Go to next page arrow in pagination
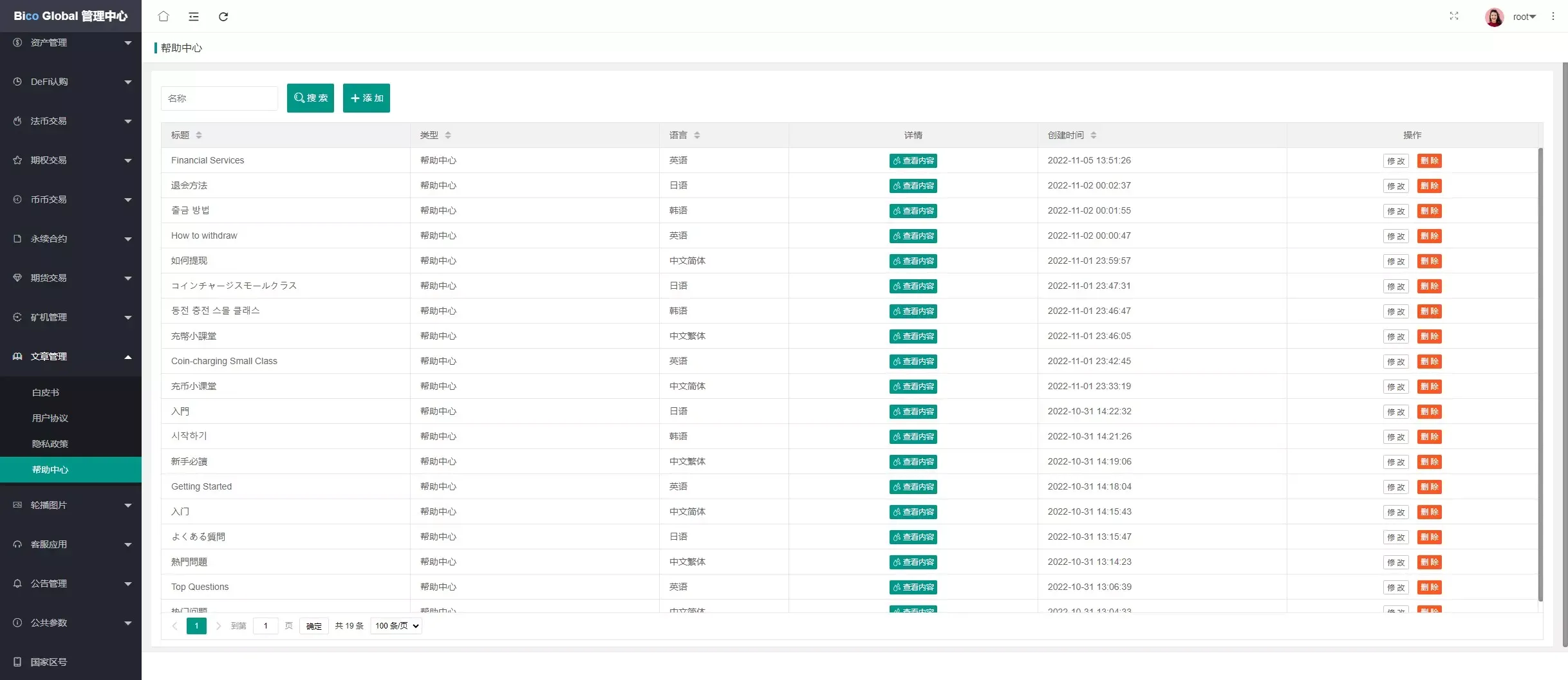Viewport: 1568px width, 680px height. (x=218, y=626)
